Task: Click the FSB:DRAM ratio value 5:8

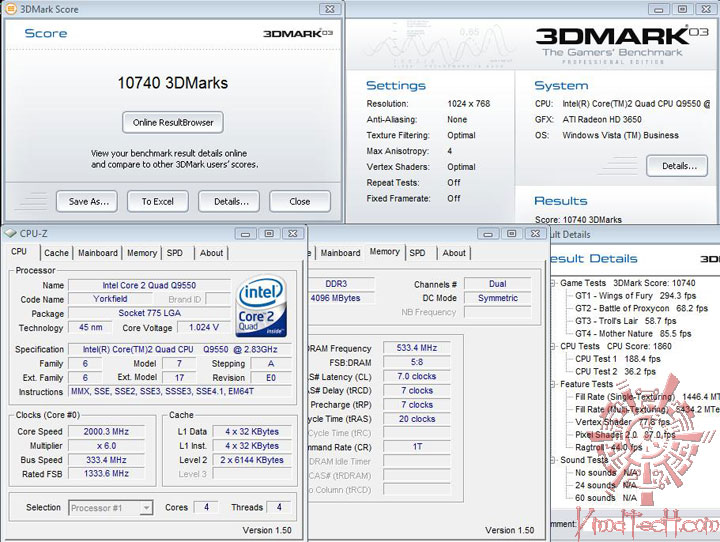Action: pyautogui.click(x=417, y=362)
